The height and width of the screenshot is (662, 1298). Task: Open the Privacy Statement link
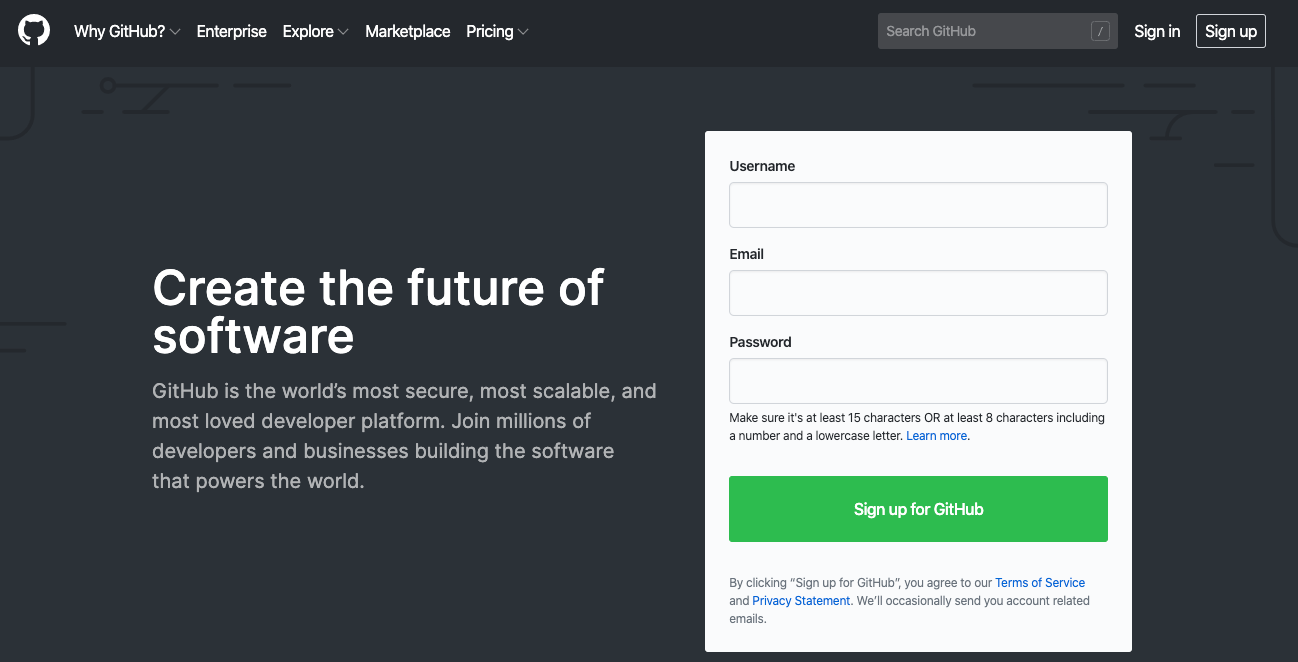coord(801,600)
